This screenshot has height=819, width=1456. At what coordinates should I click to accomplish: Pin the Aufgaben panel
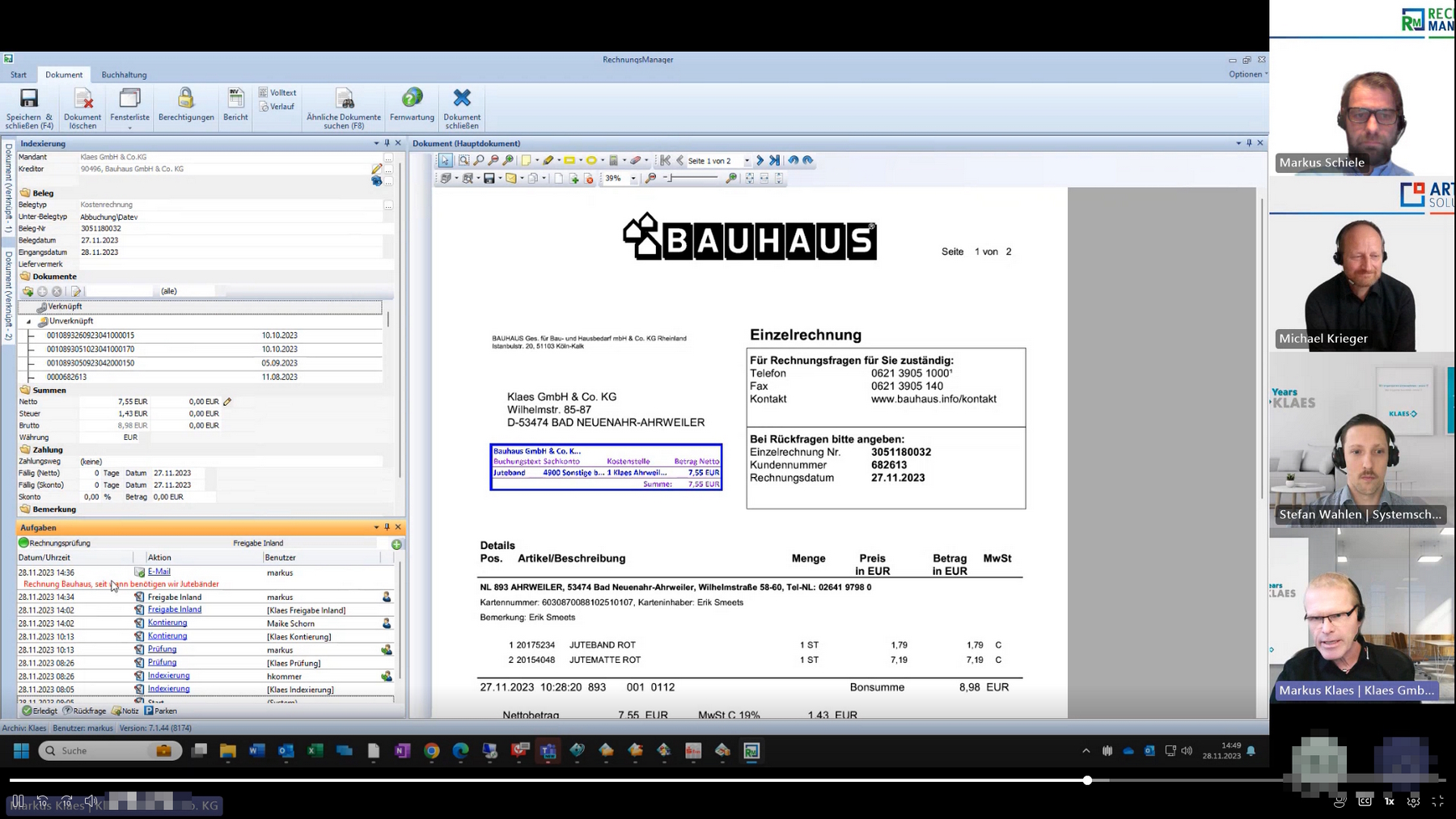[x=387, y=527]
